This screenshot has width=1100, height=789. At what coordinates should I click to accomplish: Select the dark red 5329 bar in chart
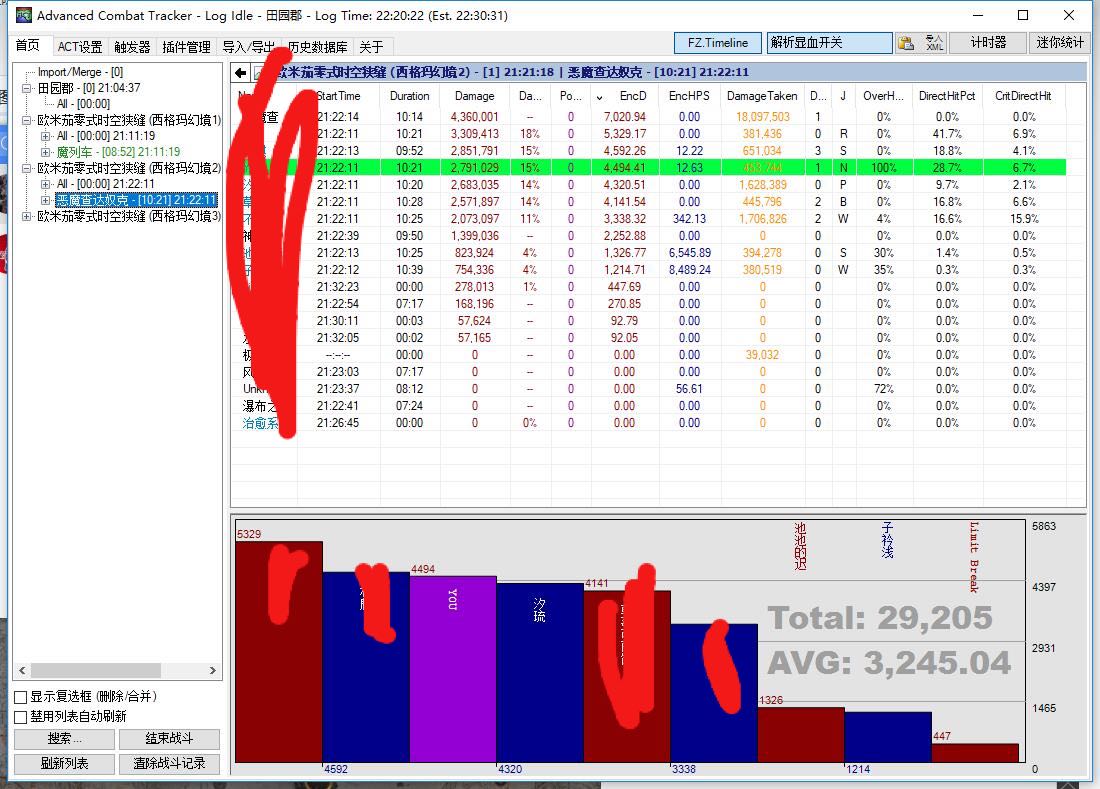(279, 652)
